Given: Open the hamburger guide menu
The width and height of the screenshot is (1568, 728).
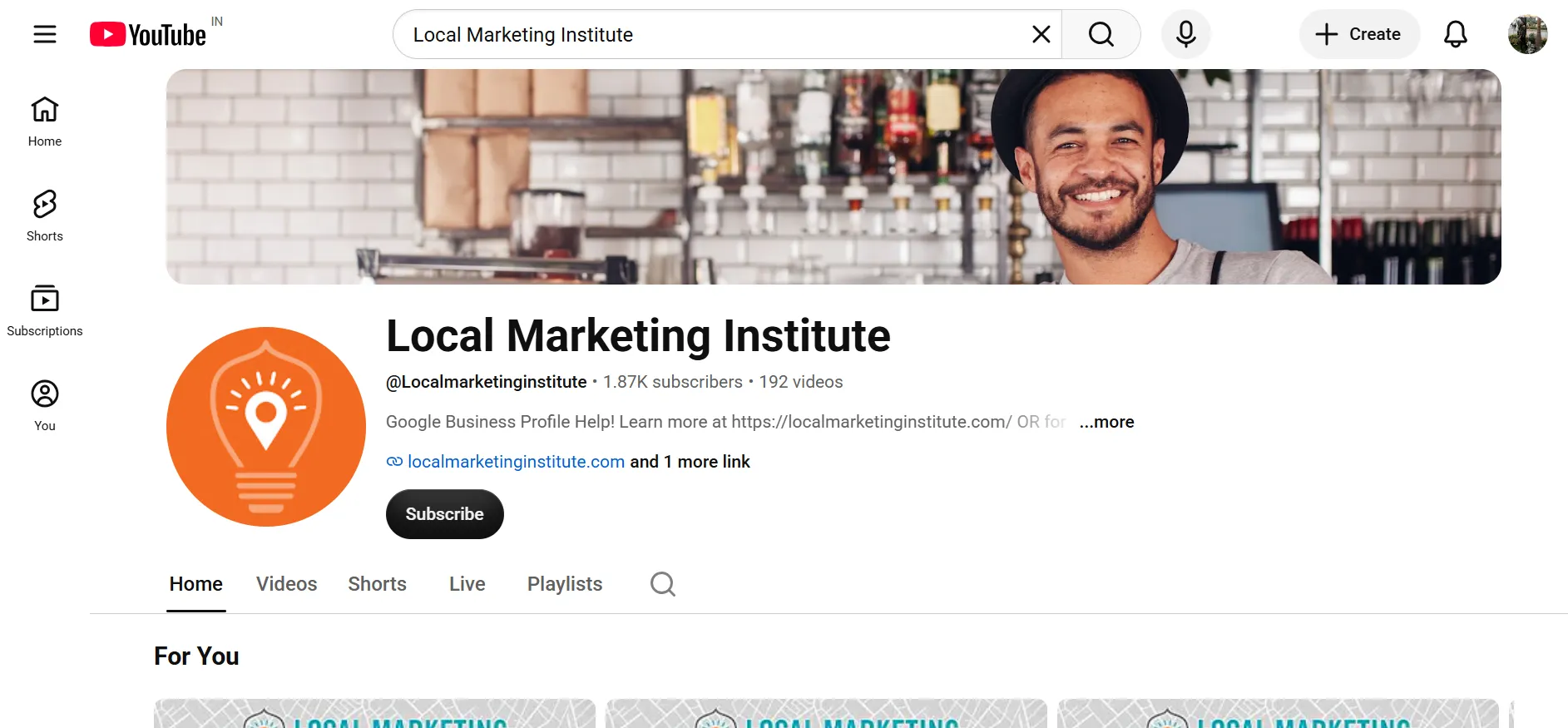Looking at the screenshot, I should coord(45,34).
